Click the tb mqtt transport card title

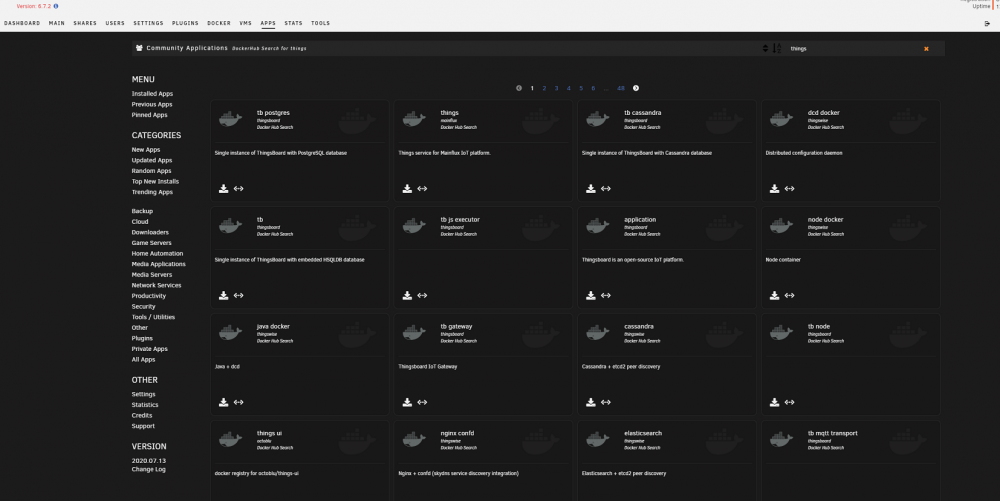832,433
